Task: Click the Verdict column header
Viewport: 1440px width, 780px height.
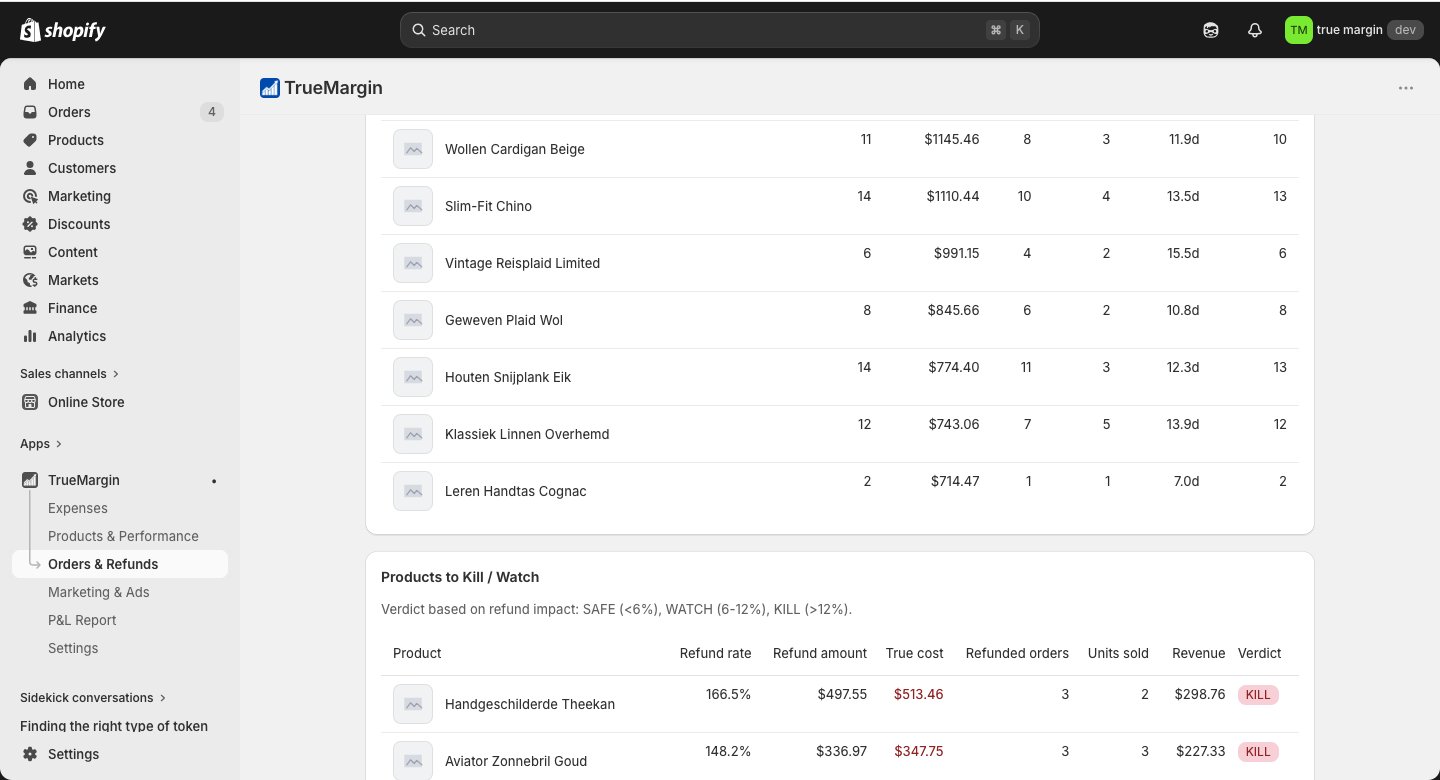Action: (1259, 653)
